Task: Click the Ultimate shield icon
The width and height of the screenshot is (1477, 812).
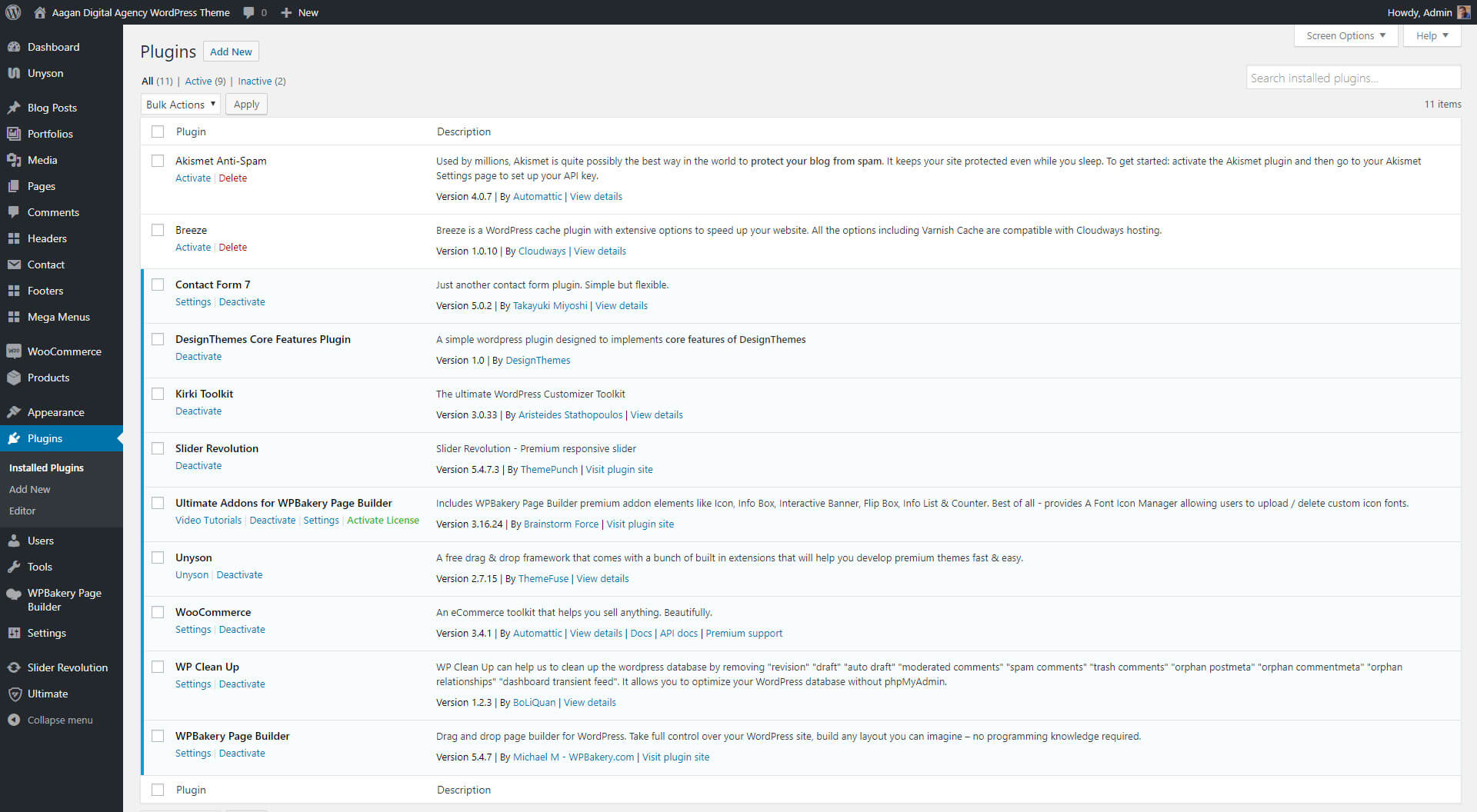Action: pyautogui.click(x=14, y=694)
